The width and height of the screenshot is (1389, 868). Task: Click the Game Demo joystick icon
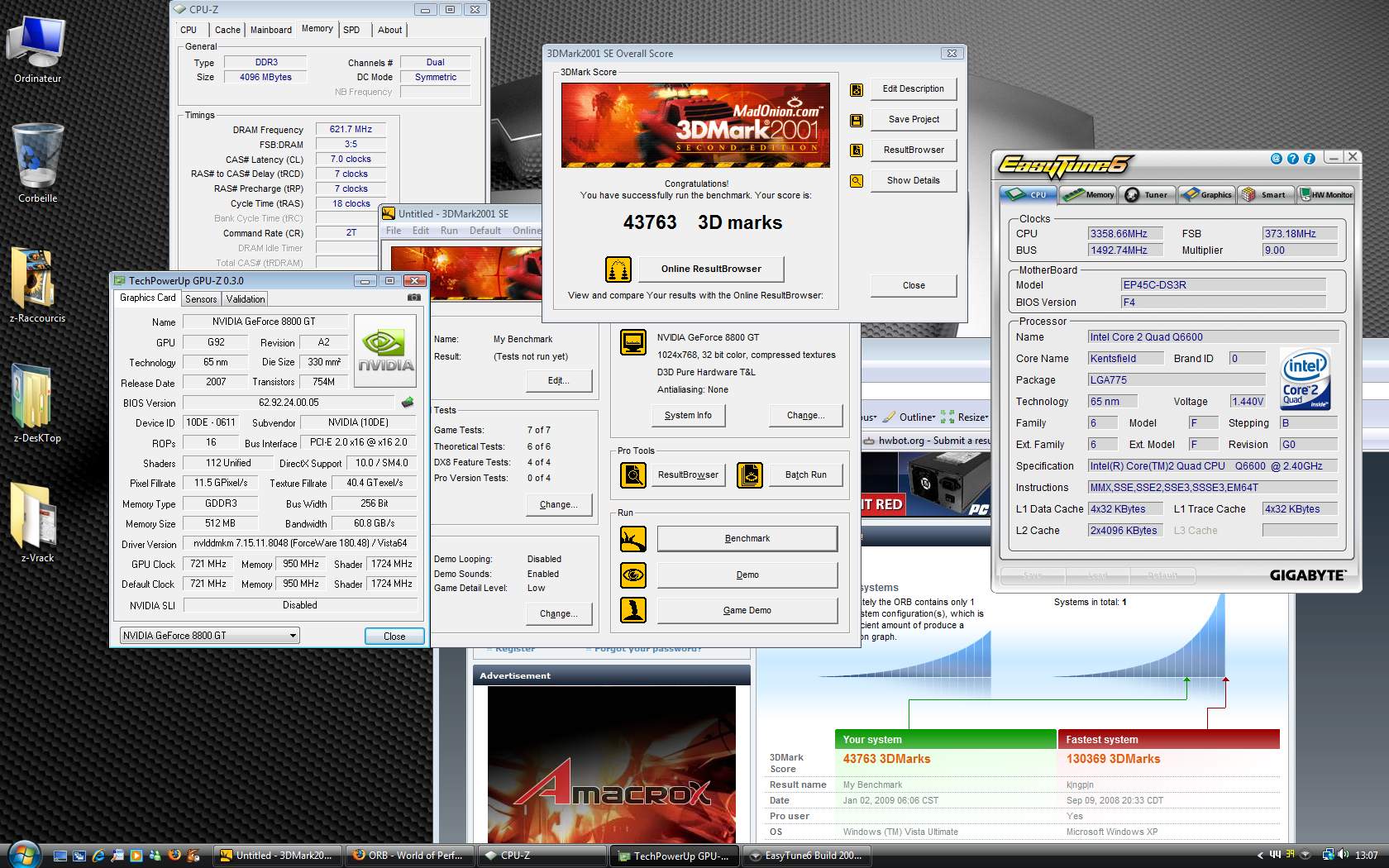pyautogui.click(x=633, y=610)
